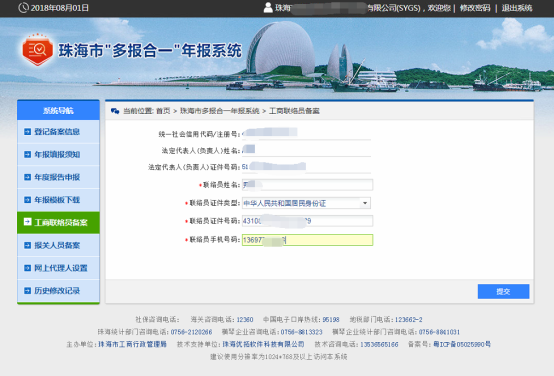The image size is (554, 376).
Task: Click the arrow icon beside 工商联络员备案
Action: coord(28,222)
